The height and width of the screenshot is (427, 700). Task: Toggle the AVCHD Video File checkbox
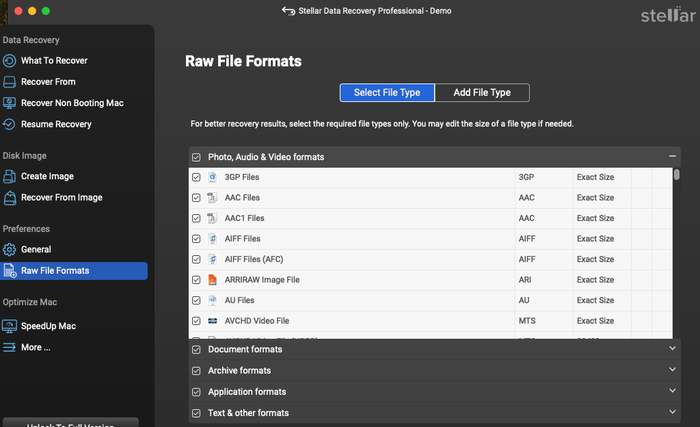click(x=196, y=321)
